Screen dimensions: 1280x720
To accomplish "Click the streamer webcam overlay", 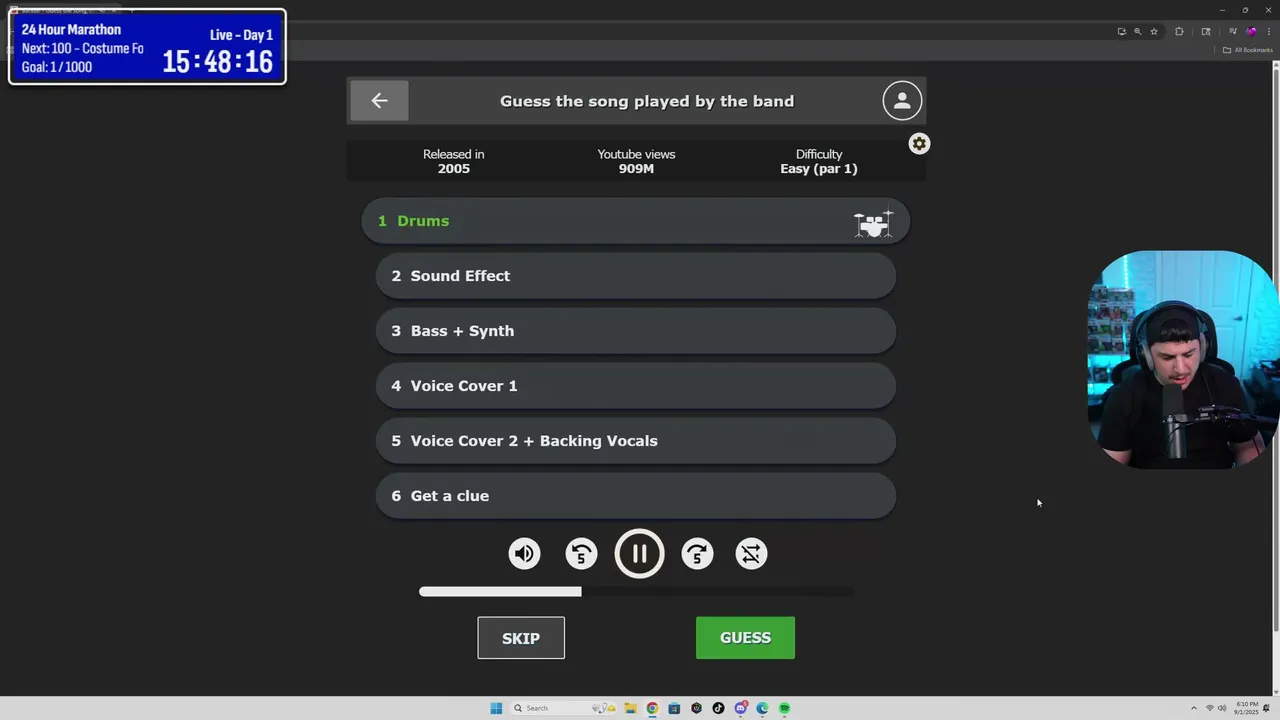I will tap(1183, 360).
